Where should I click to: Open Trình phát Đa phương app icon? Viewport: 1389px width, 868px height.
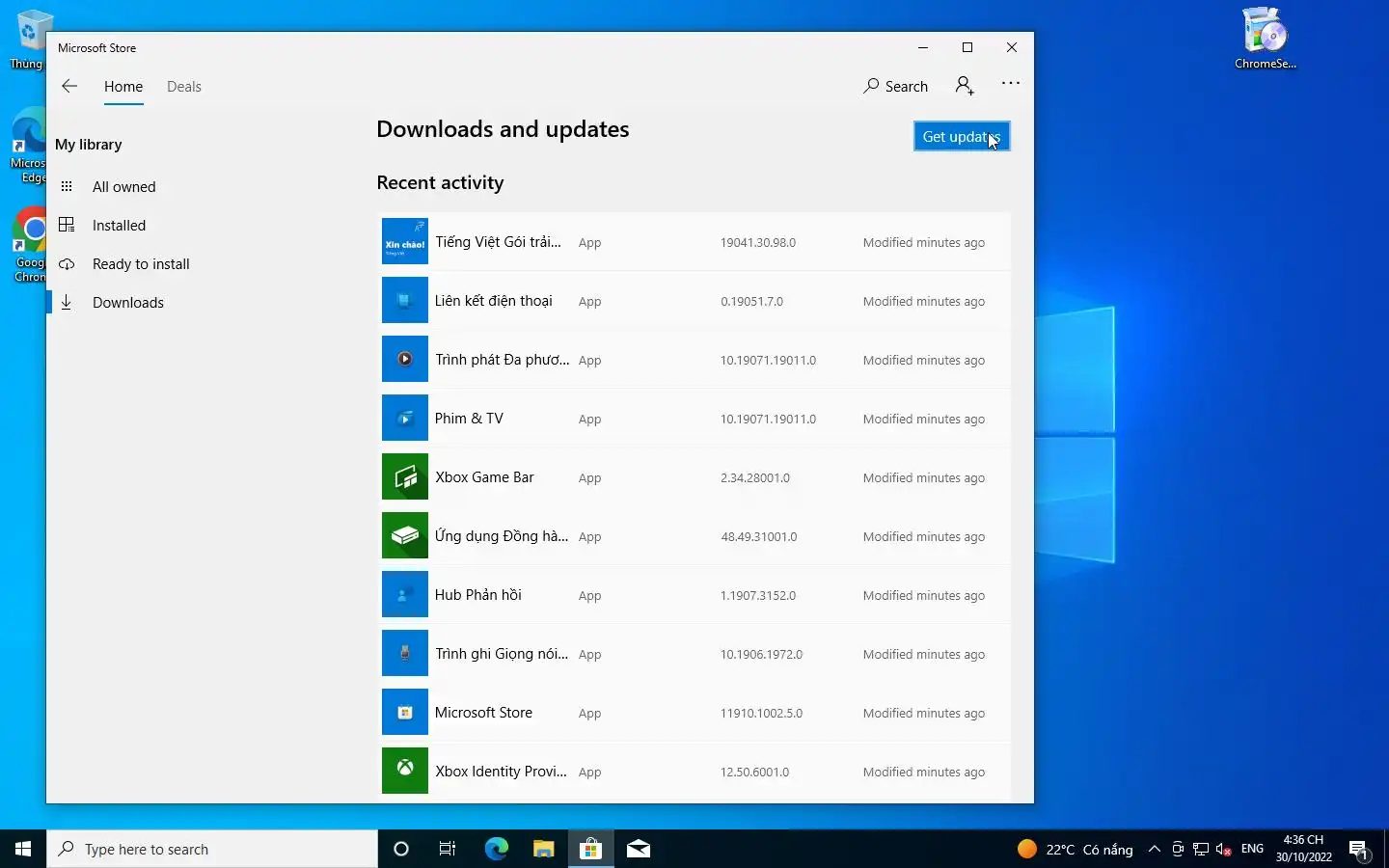tap(405, 359)
